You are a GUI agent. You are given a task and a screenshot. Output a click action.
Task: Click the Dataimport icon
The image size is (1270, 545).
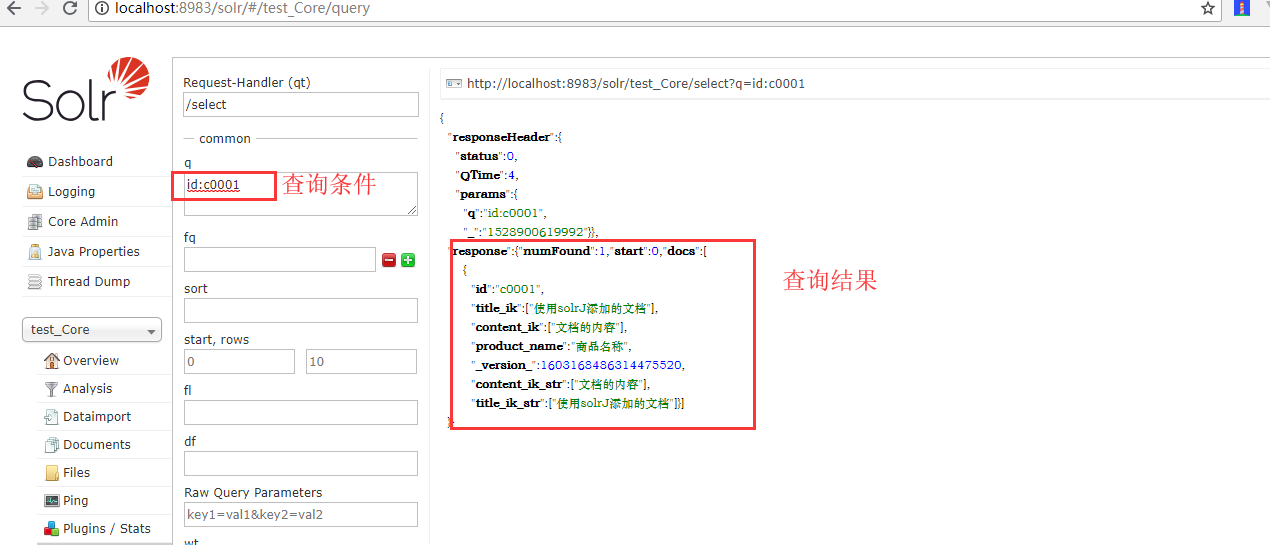[52, 416]
